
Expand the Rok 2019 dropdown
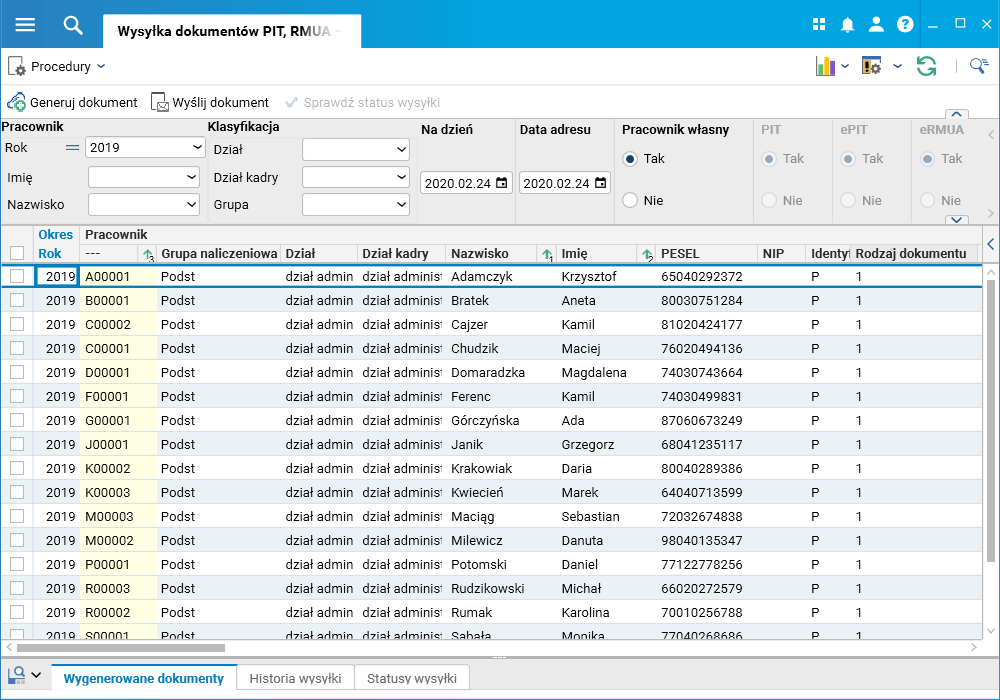pyautogui.click(x=196, y=147)
